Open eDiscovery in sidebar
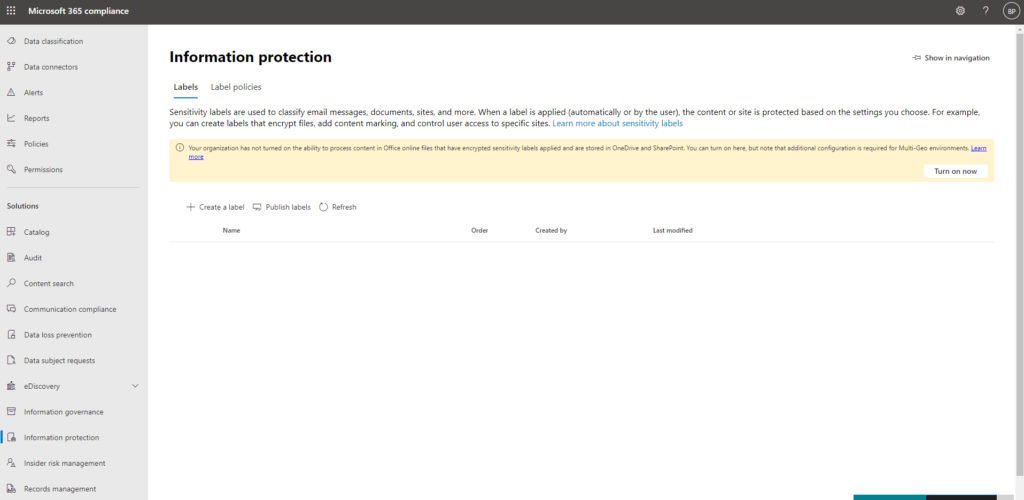This screenshot has height=500, width=1024. click(42, 386)
